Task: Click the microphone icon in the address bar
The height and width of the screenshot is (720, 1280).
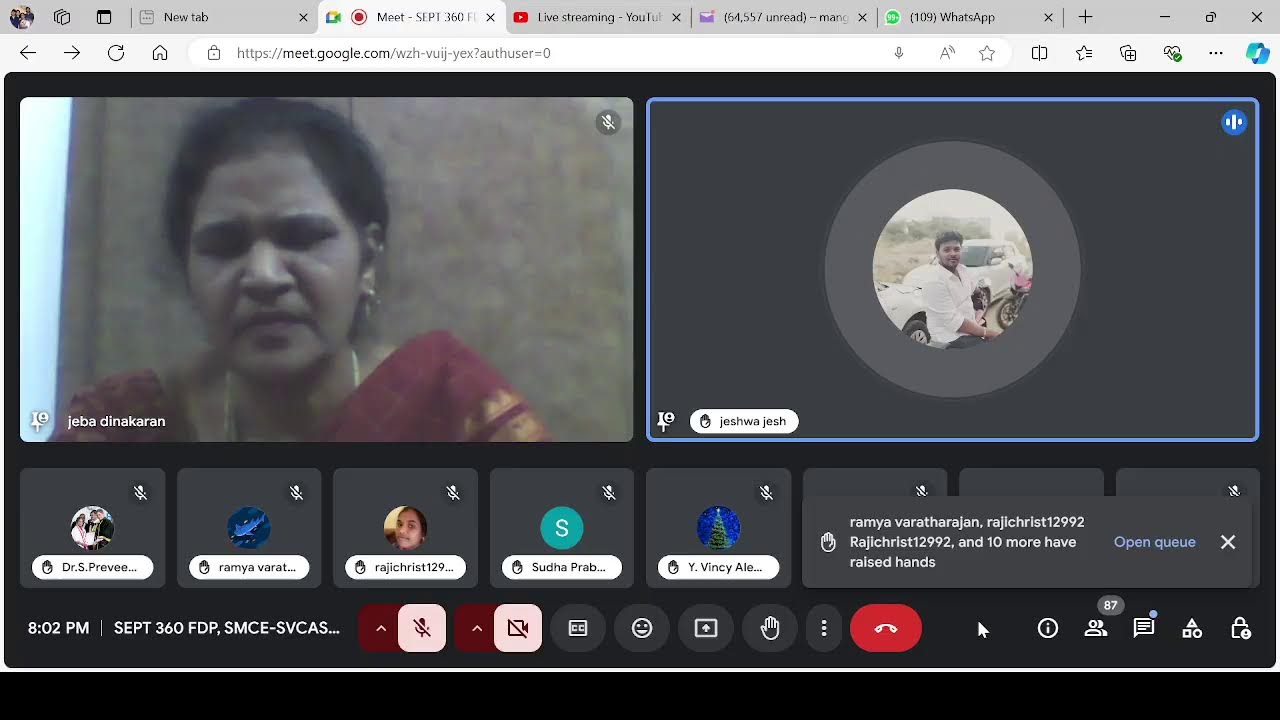Action: point(899,53)
